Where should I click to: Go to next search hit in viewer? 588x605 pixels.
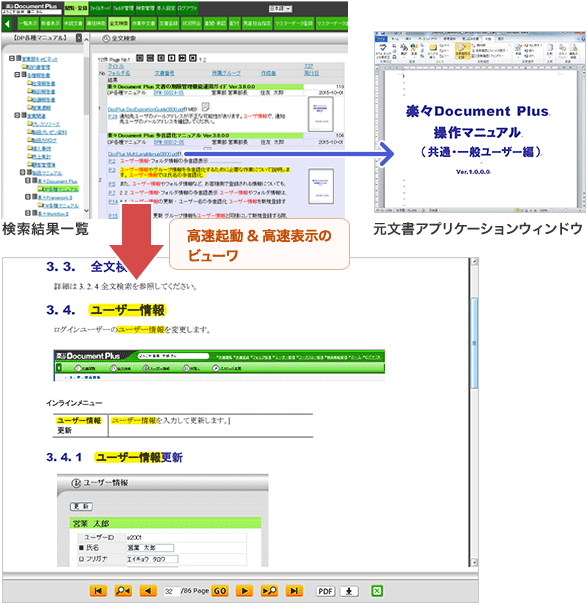click(x=269, y=591)
